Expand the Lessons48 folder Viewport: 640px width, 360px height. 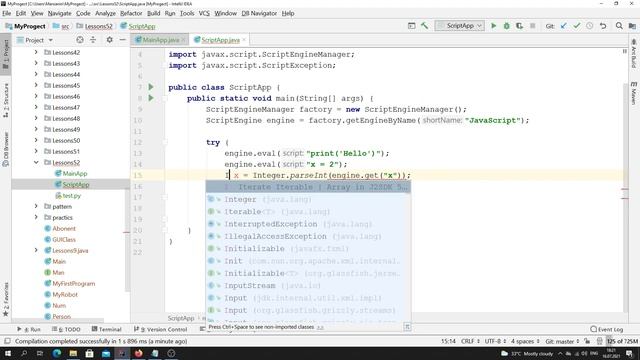[36, 118]
